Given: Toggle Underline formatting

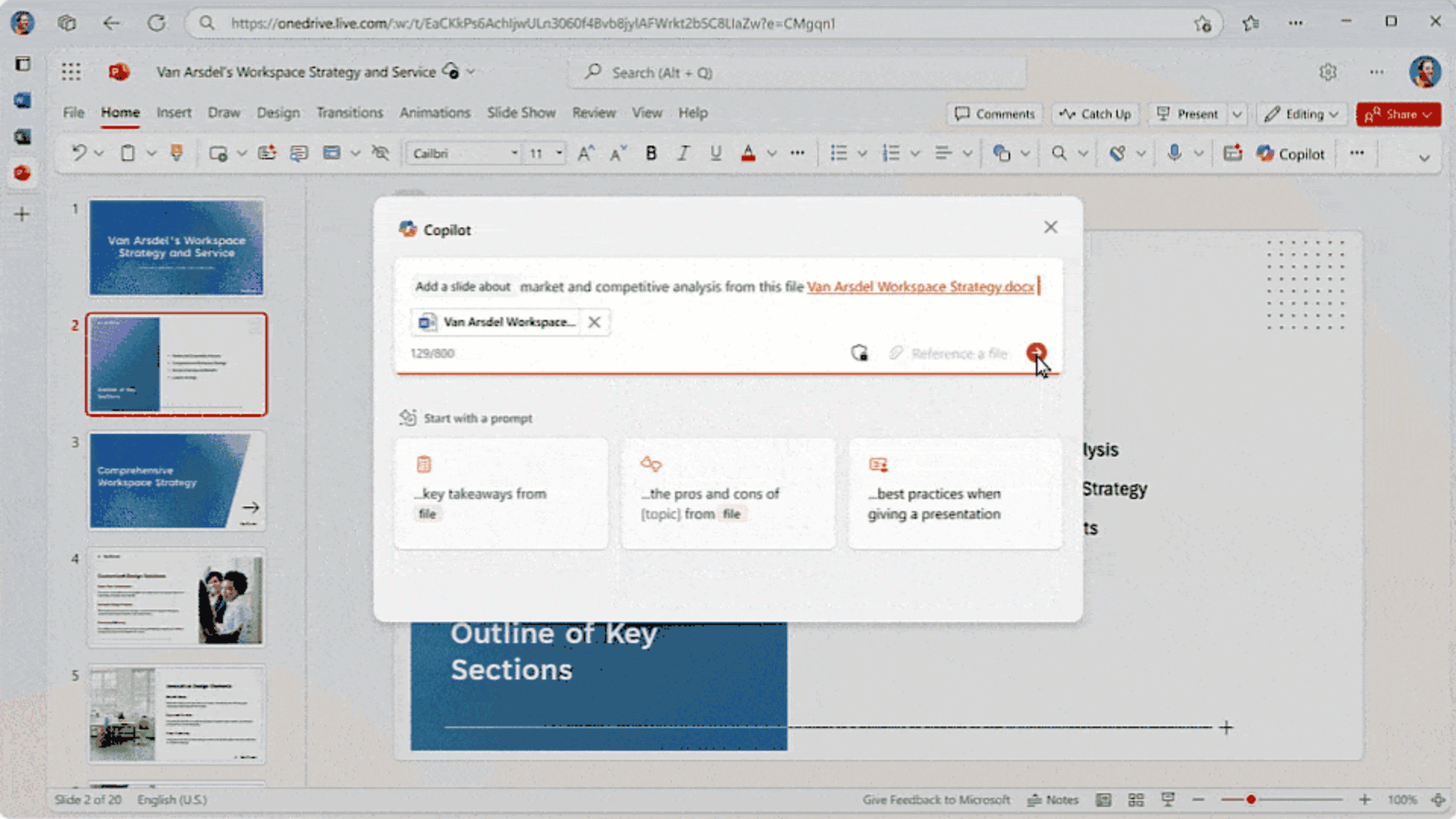Looking at the screenshot, I should pos(715,153).
